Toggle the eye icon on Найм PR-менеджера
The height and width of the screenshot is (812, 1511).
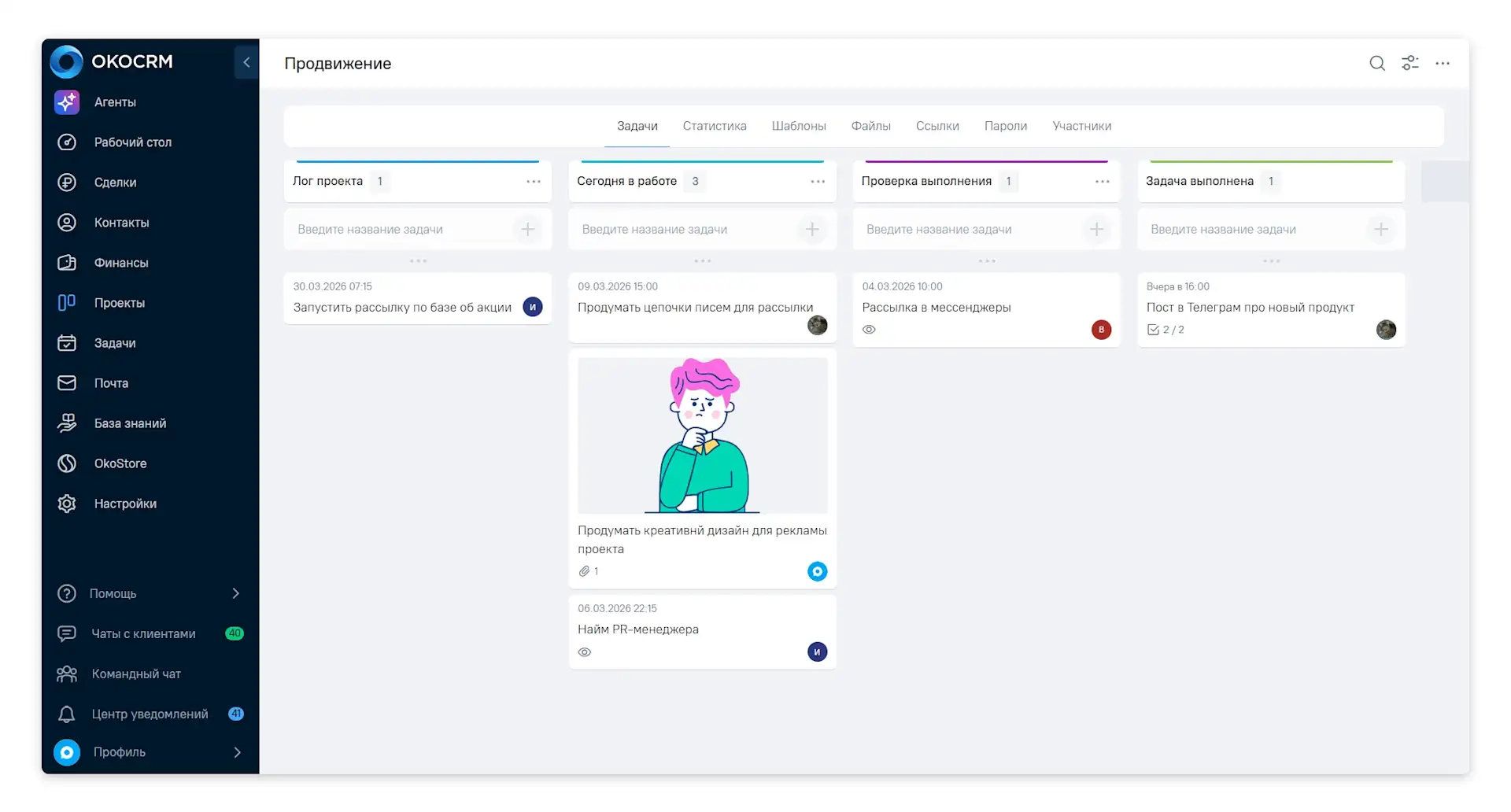(x=585, y=653)
